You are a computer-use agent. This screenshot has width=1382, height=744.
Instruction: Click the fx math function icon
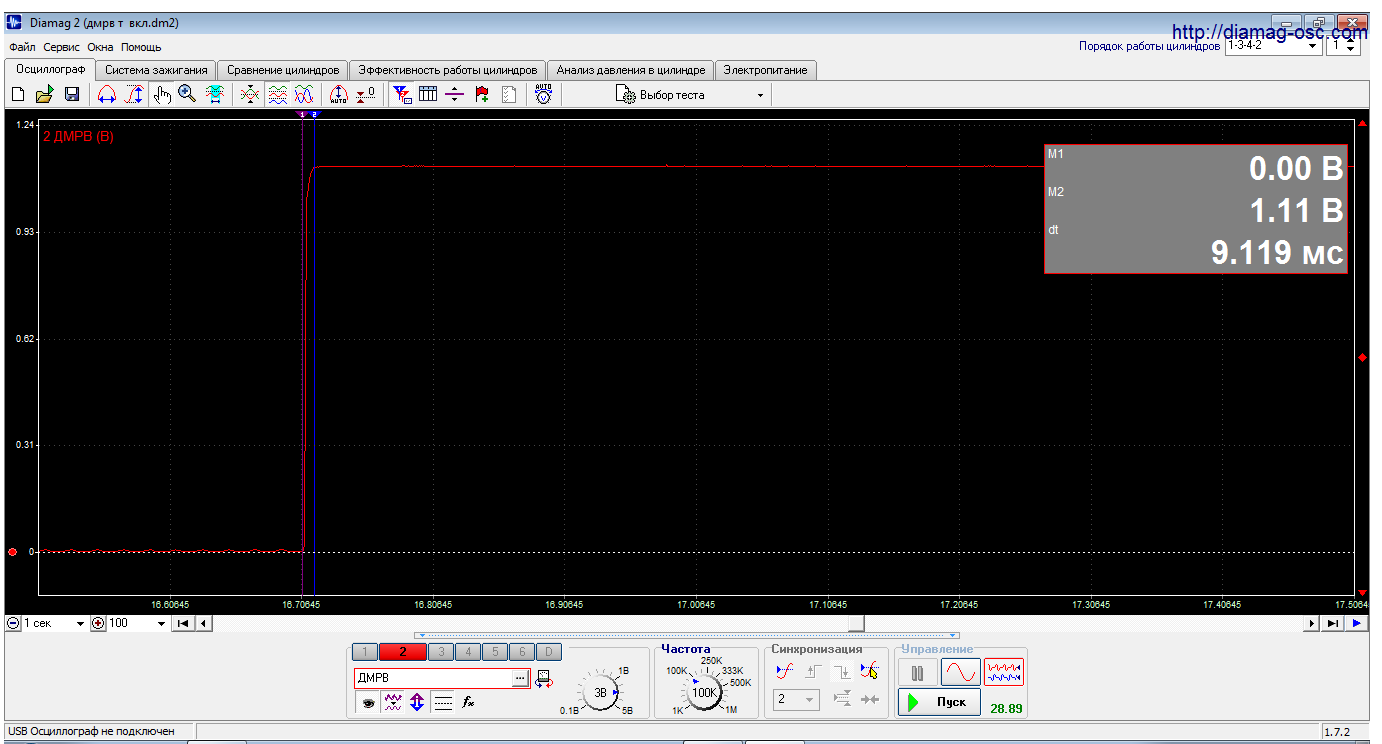pos(468,703)
